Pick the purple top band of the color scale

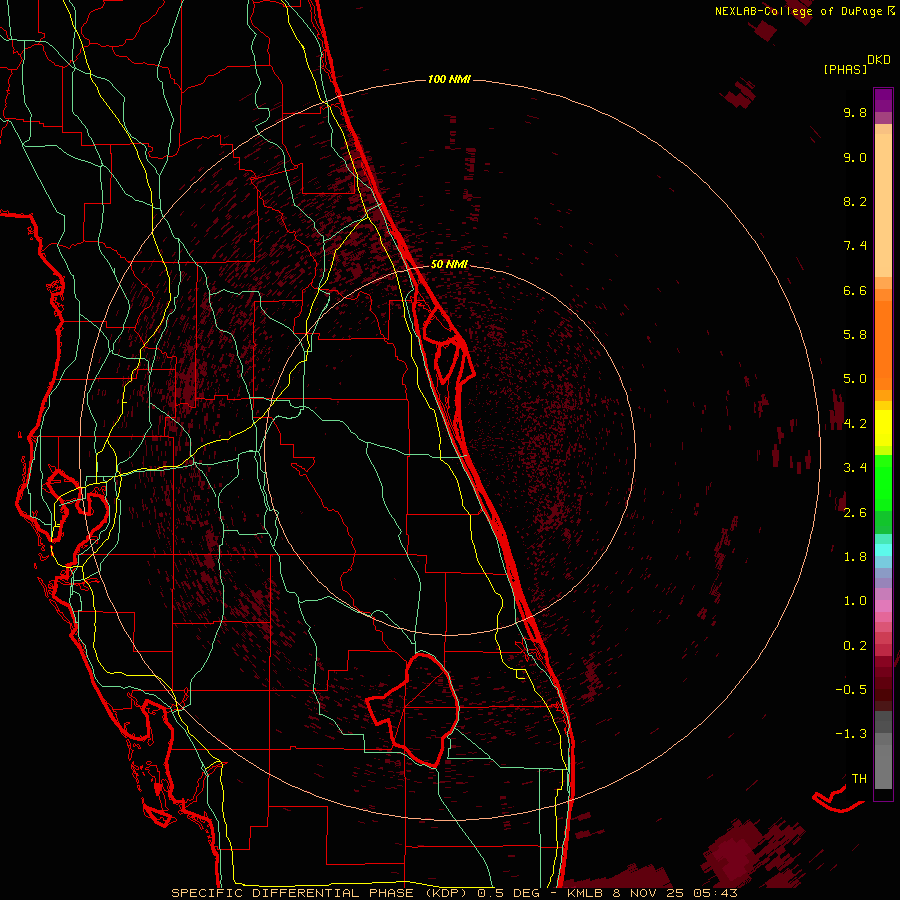[x=883, y=100]
